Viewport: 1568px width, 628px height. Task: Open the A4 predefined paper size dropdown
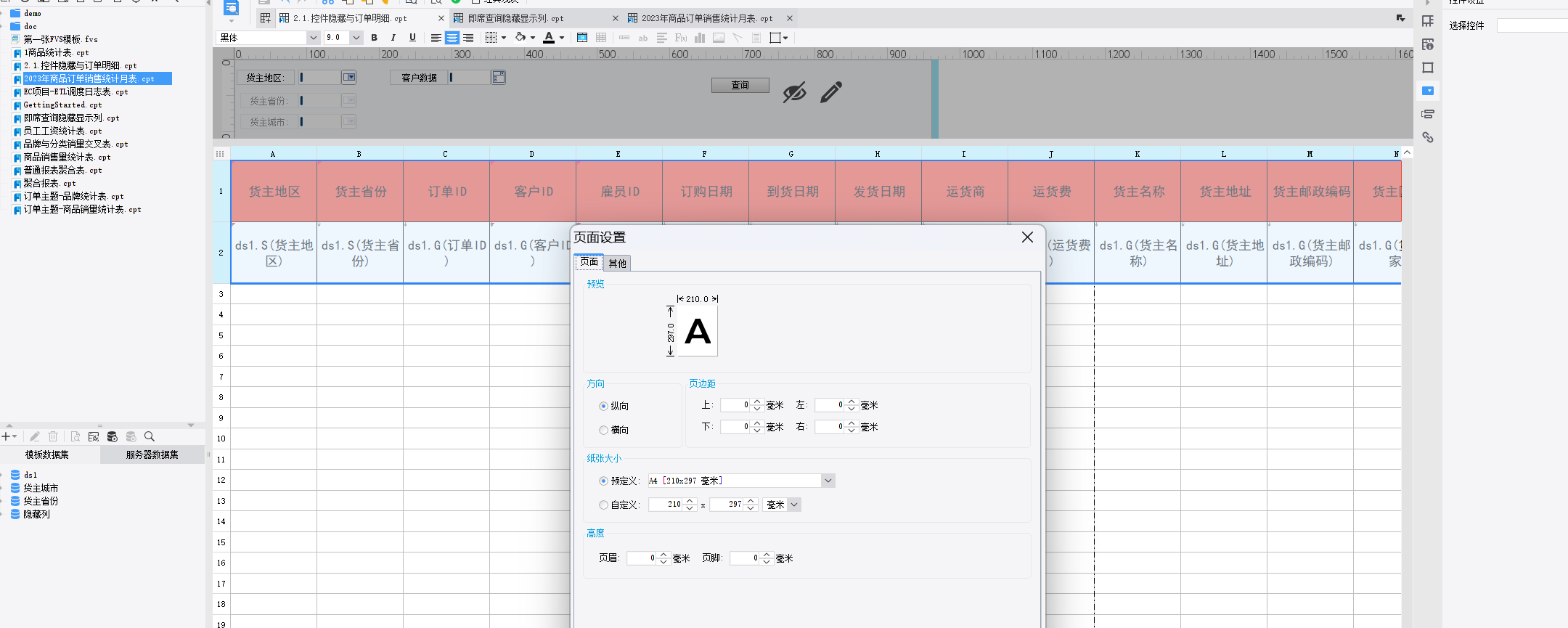point(828,481)
